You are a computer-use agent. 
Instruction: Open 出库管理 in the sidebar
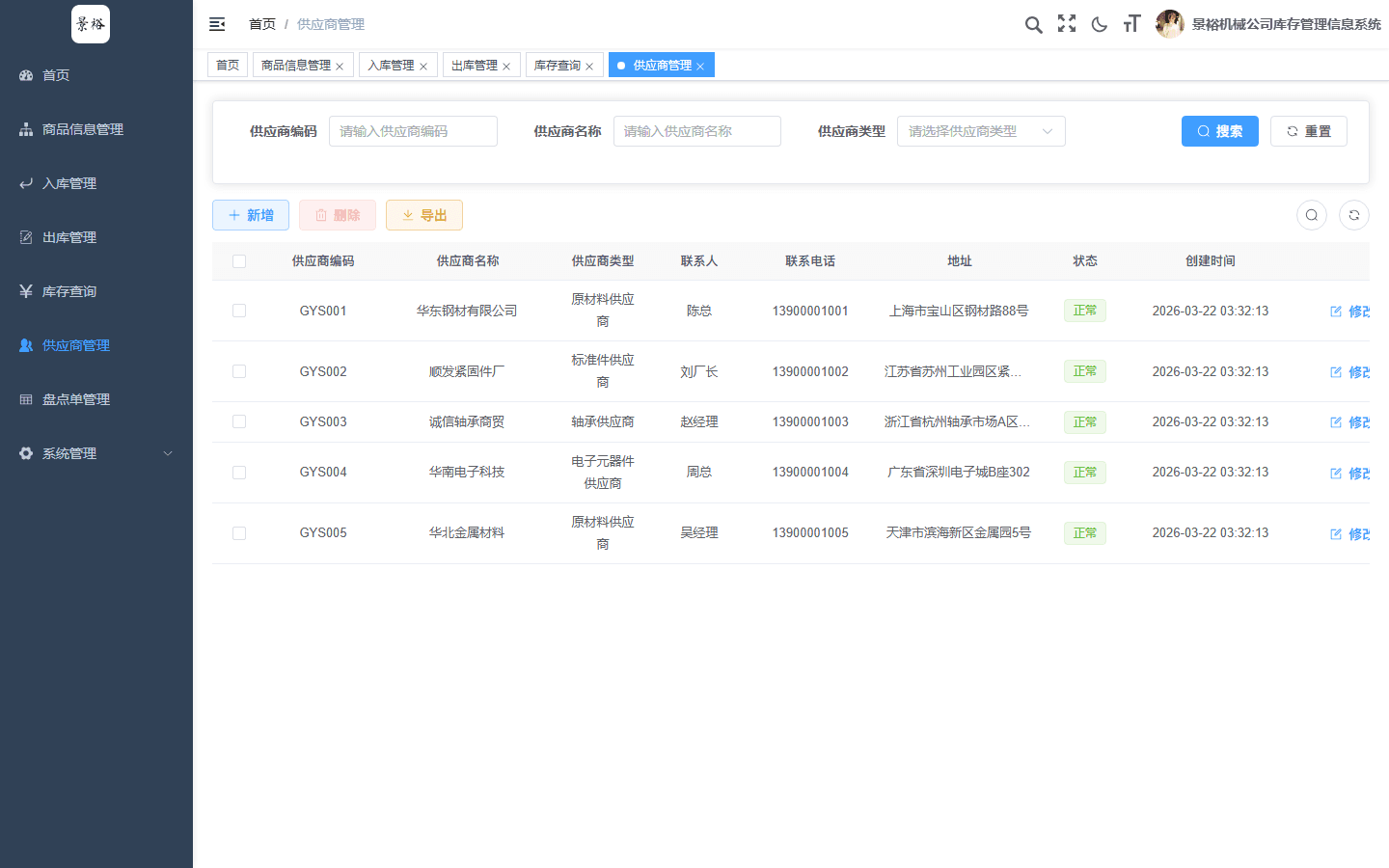coord(96,237)
